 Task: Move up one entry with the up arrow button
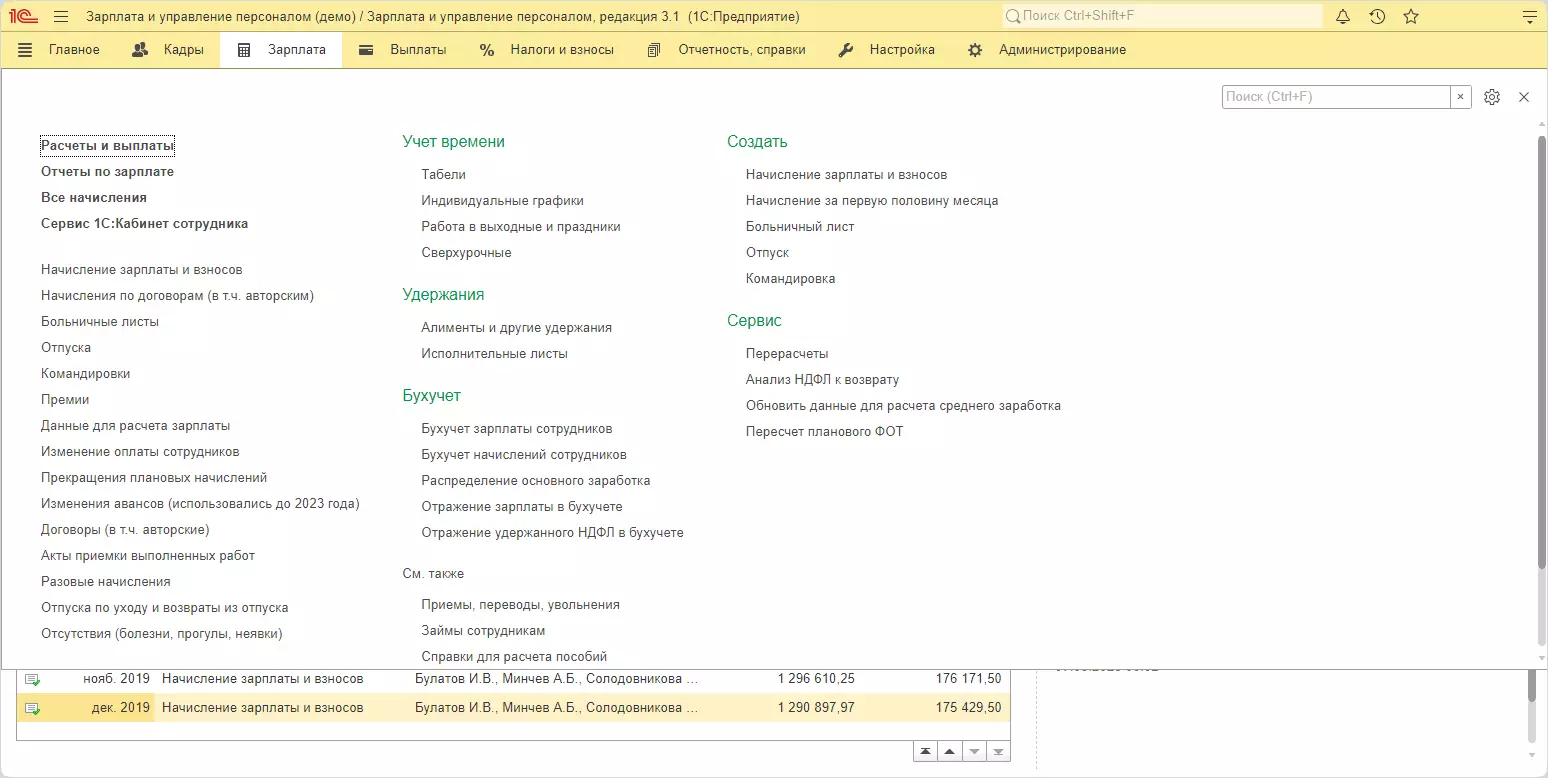[950, 752]
